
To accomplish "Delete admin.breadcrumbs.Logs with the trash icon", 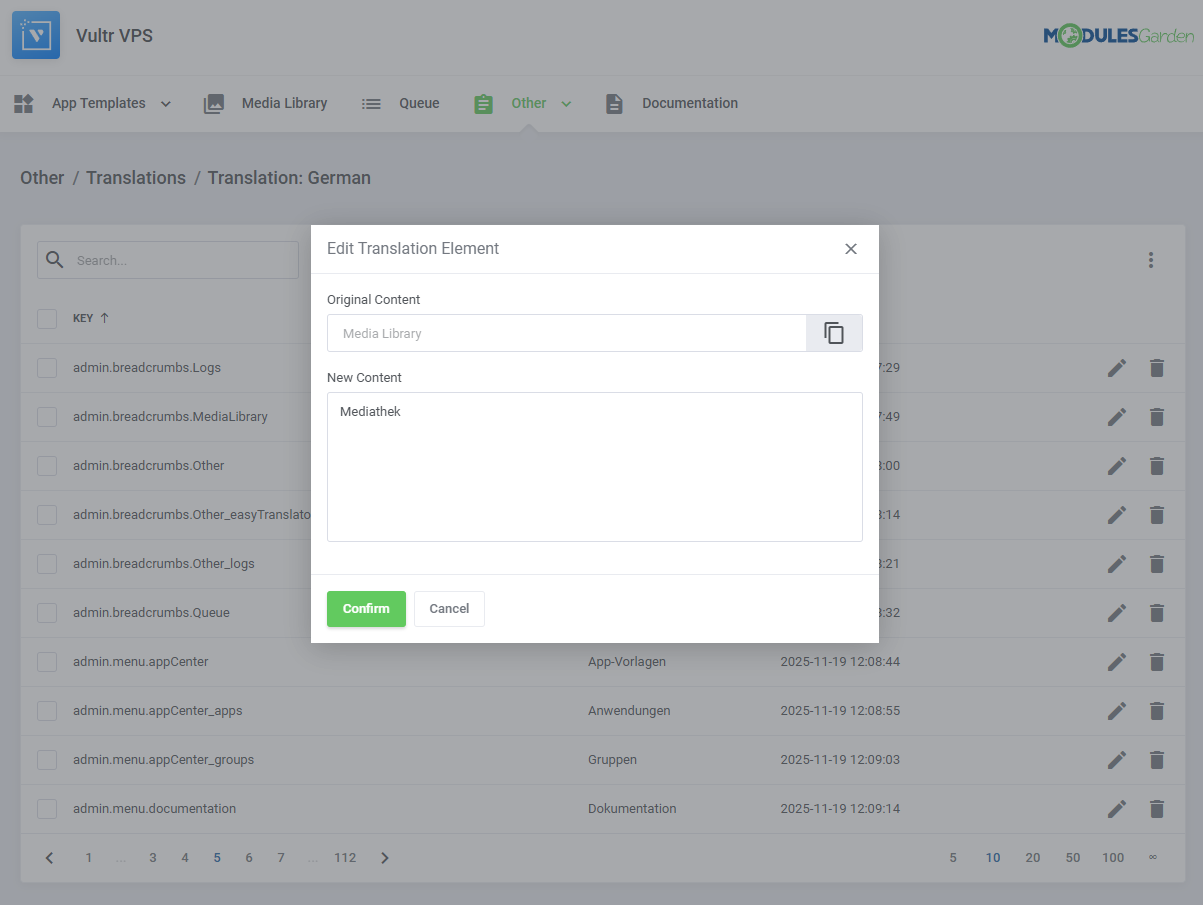I will point(1157,367).
